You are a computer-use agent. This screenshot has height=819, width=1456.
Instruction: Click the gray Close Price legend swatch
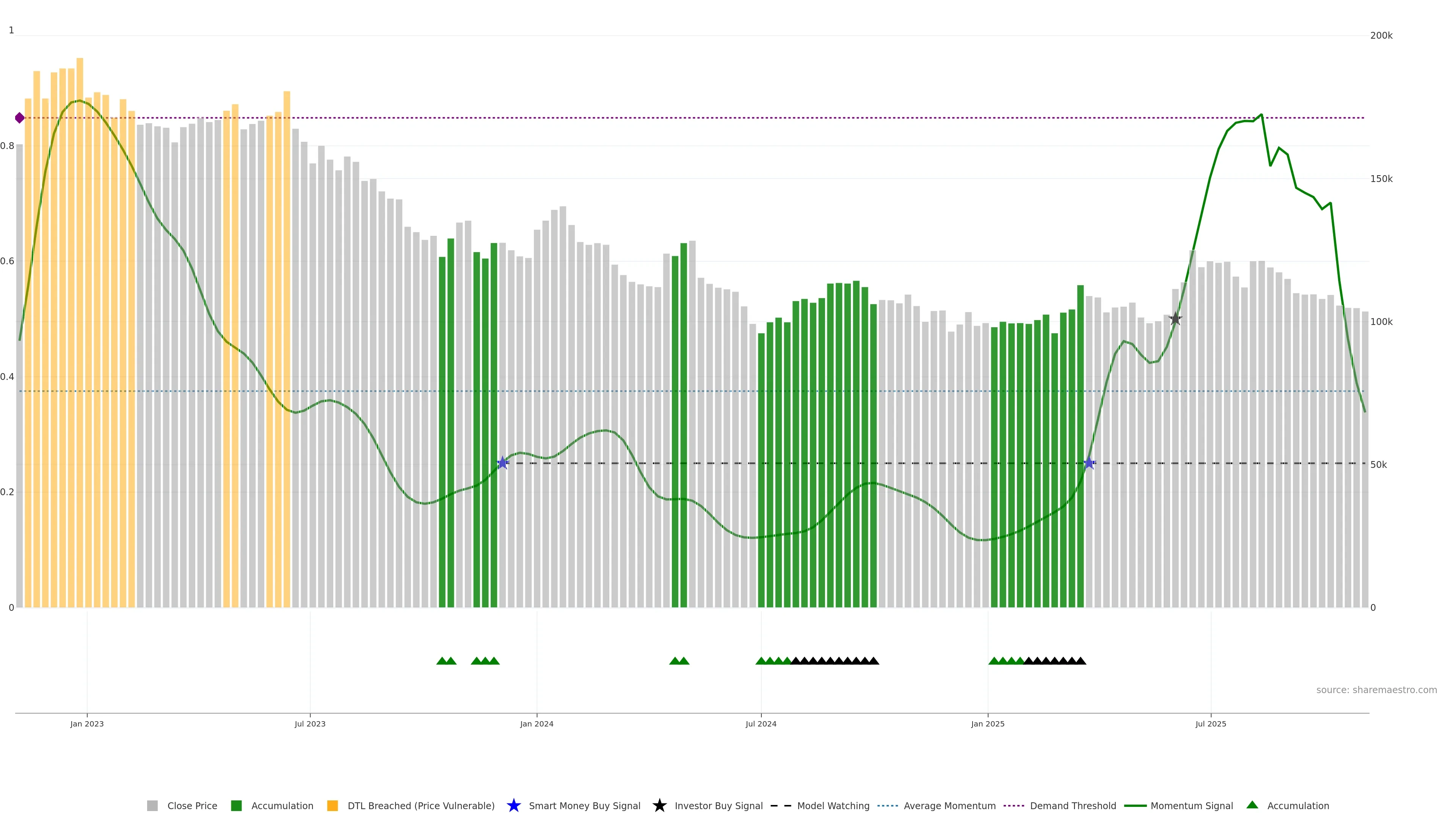(152, 805)
